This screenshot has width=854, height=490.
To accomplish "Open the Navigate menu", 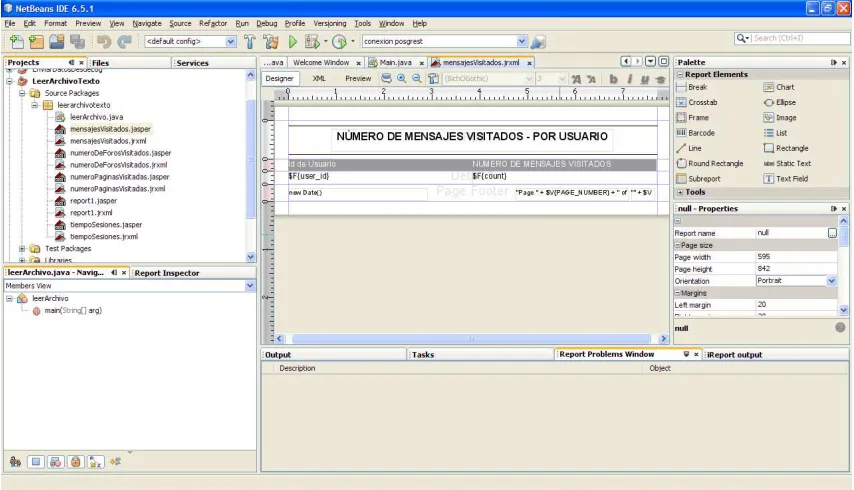I will 147,23.
